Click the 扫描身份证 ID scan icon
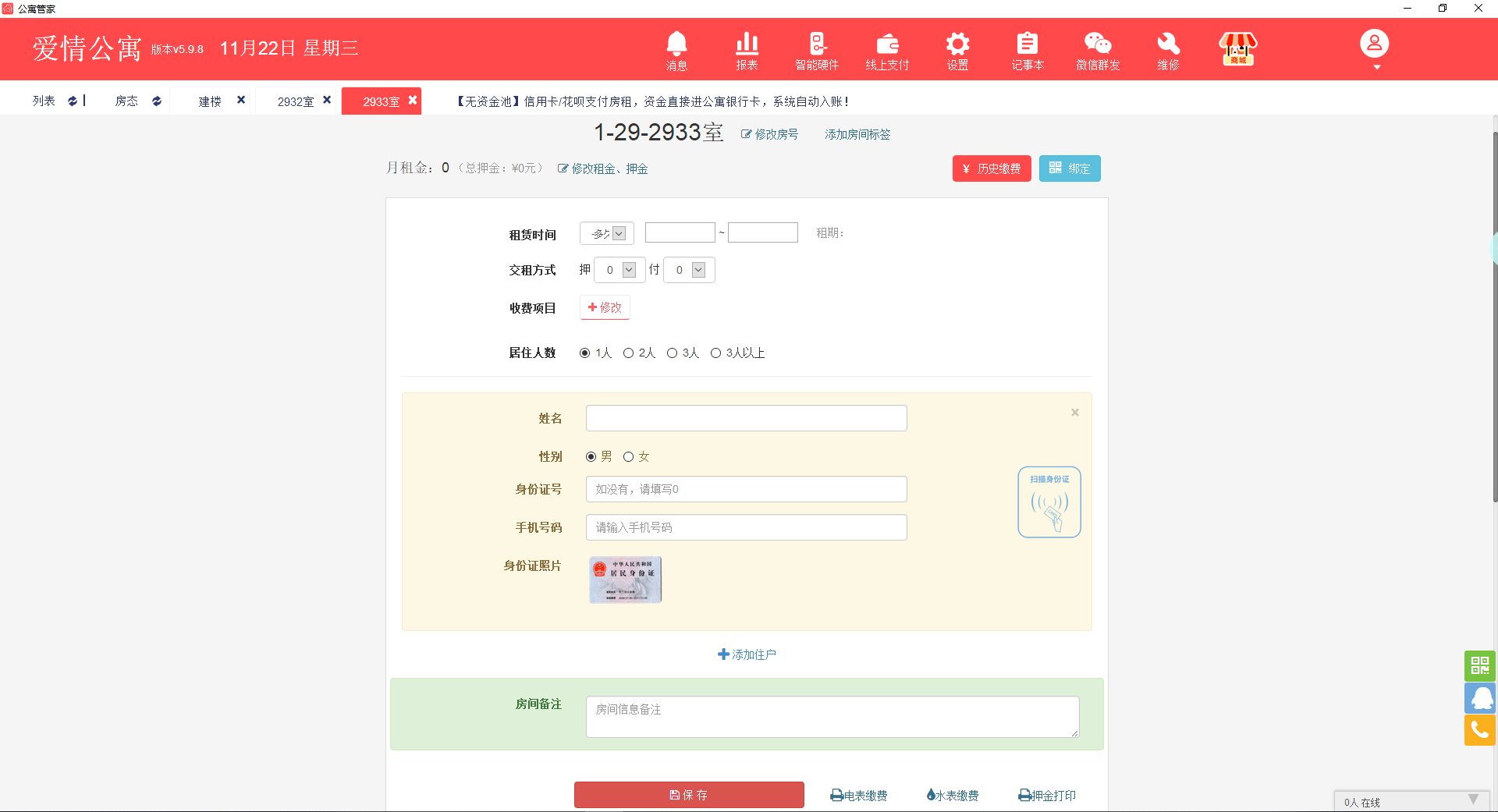1498x812 pixels. tap(1049, 502)
